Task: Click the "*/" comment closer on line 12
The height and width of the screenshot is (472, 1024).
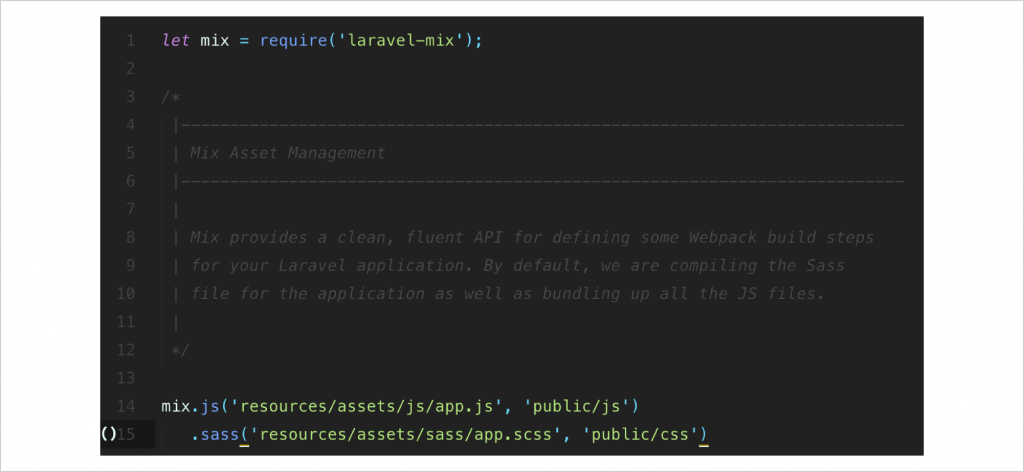Action: point(180,351)
